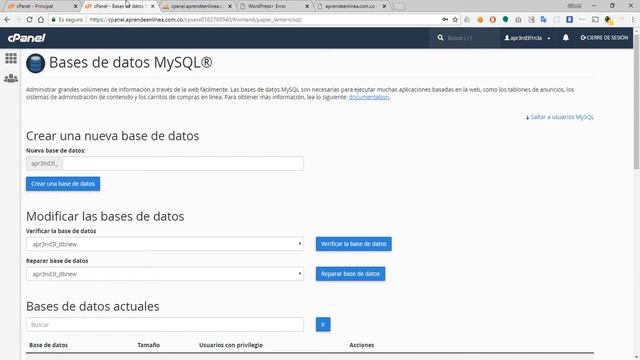Switch to cPanel - Principal tab
This screenshot has width=640, height=360.
[x=40, y=6]
